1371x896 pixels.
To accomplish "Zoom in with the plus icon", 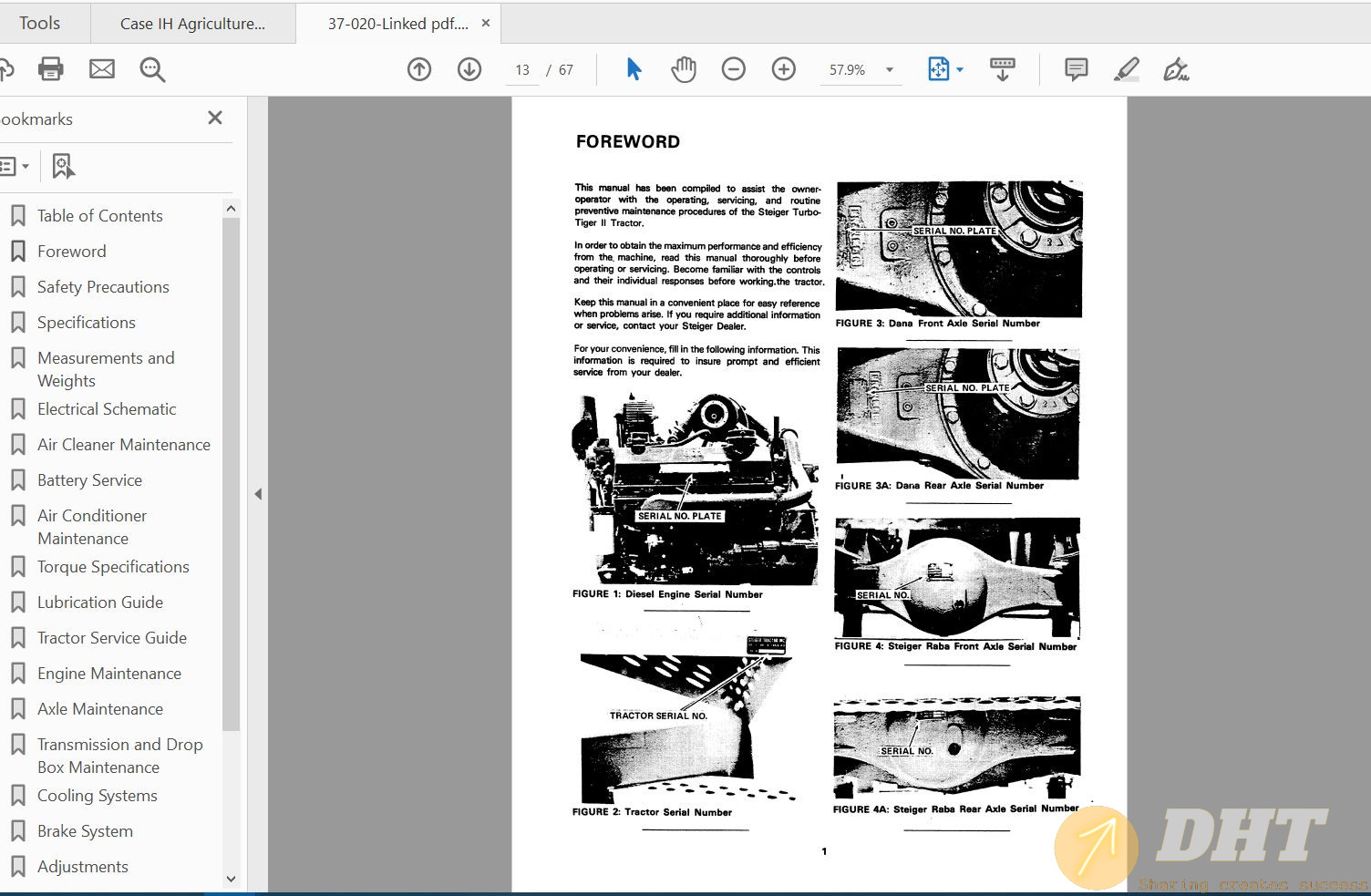I will point(784,69).
